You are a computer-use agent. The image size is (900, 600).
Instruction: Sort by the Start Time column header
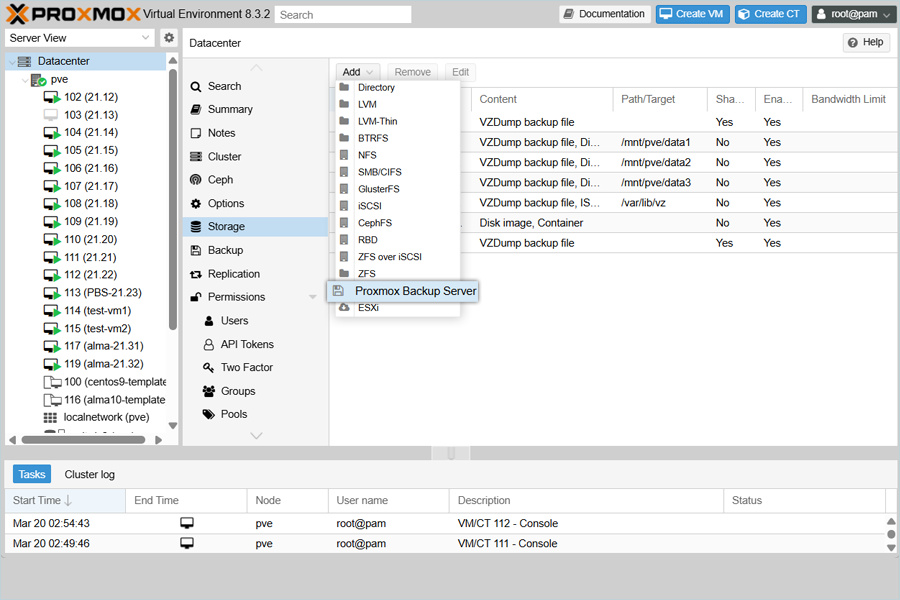42,500
